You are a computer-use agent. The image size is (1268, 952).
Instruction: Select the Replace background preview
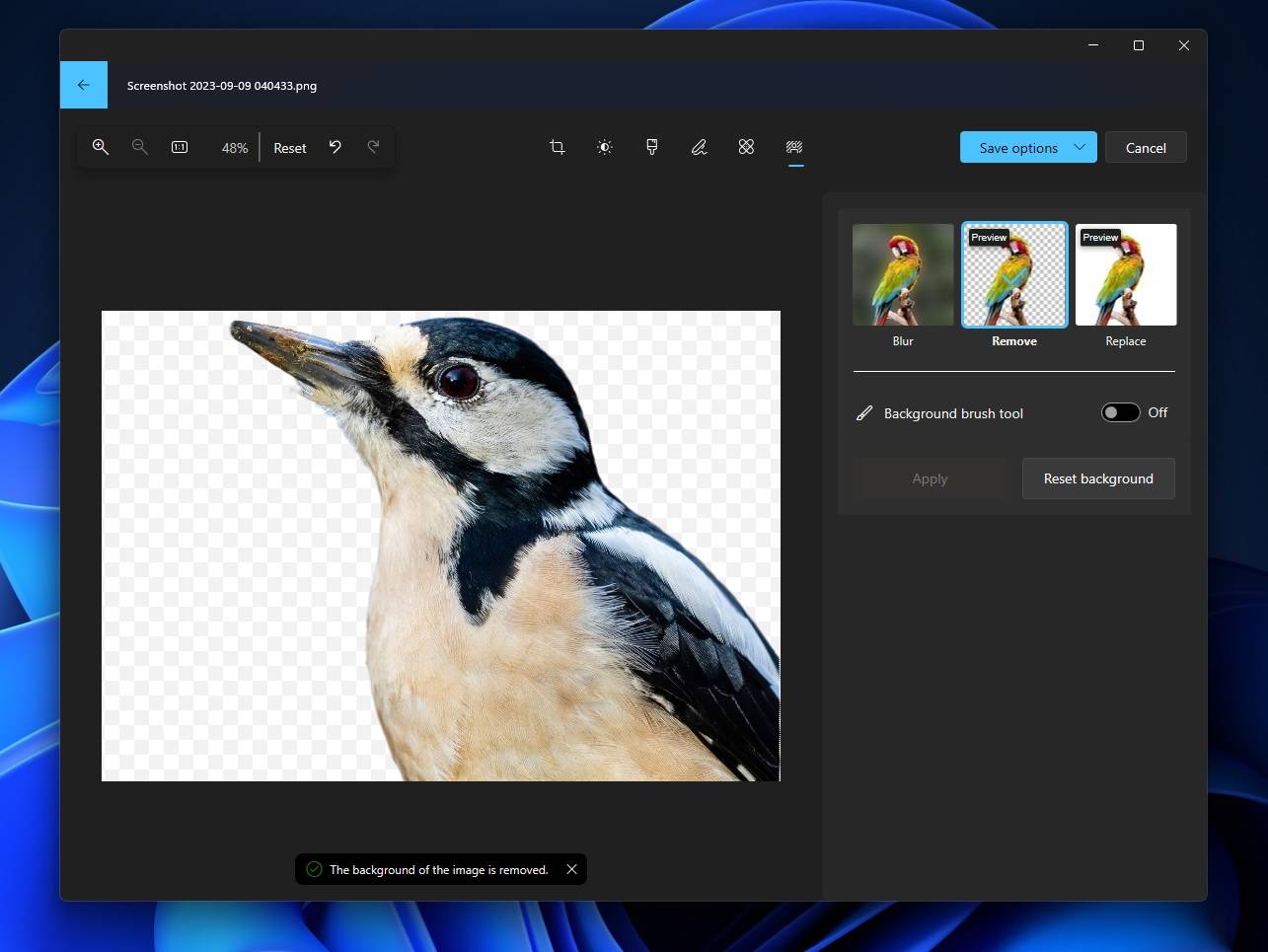click(1125, 274)
